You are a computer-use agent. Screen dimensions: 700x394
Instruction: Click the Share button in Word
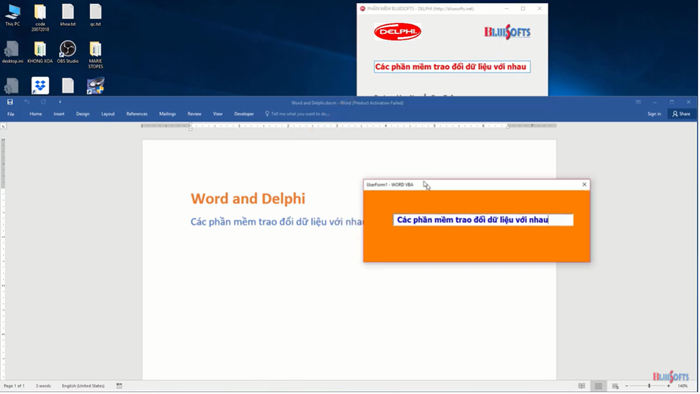[681, 114]
